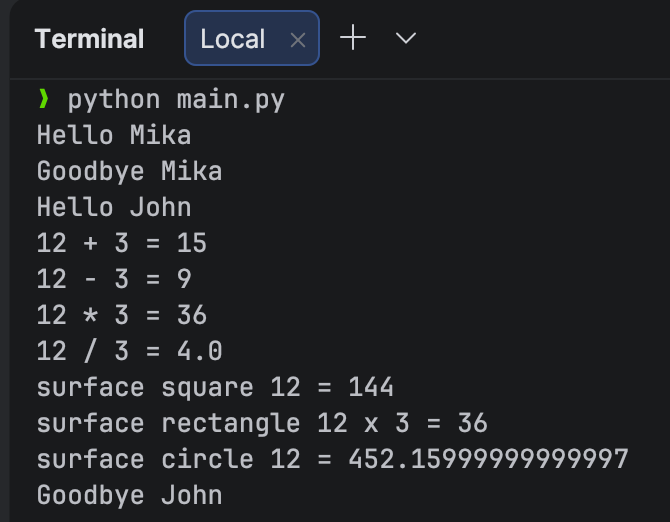Add a new terminal tab with plus icon

click(x=353, y=38)
